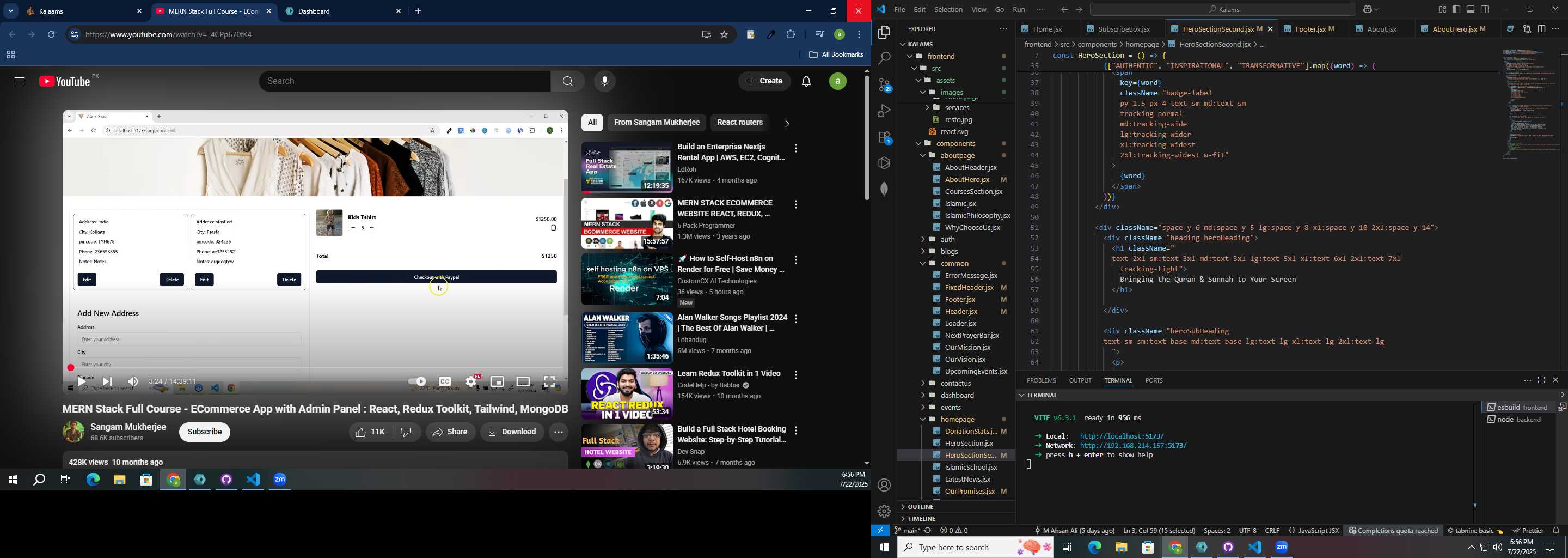1568x558 pixels.
Task: Click the Share button under video
Action: [450, 432]
